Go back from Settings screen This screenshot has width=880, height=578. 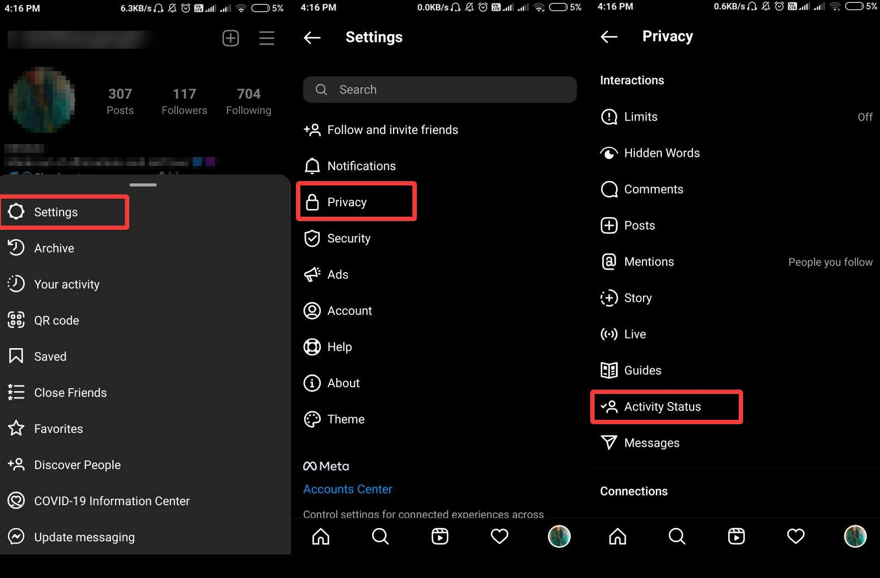coord(312,38)
